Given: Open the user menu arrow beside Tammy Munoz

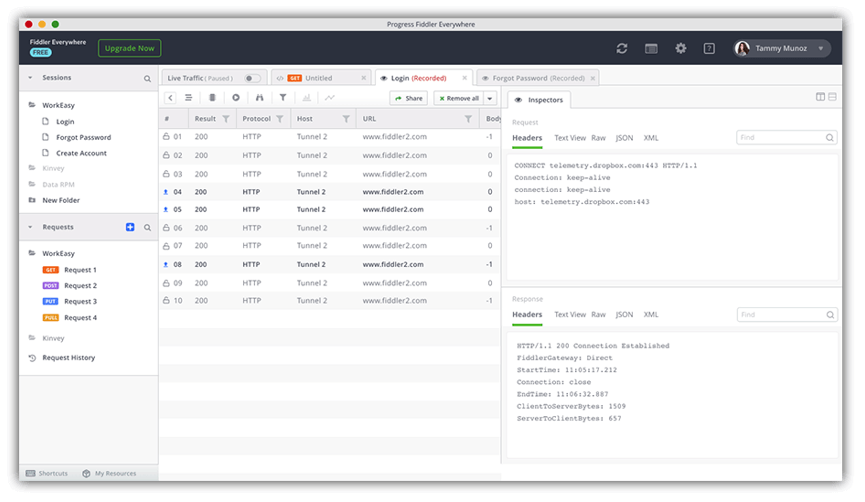Looking at the screenshot, I should click(x=821, y=49).
